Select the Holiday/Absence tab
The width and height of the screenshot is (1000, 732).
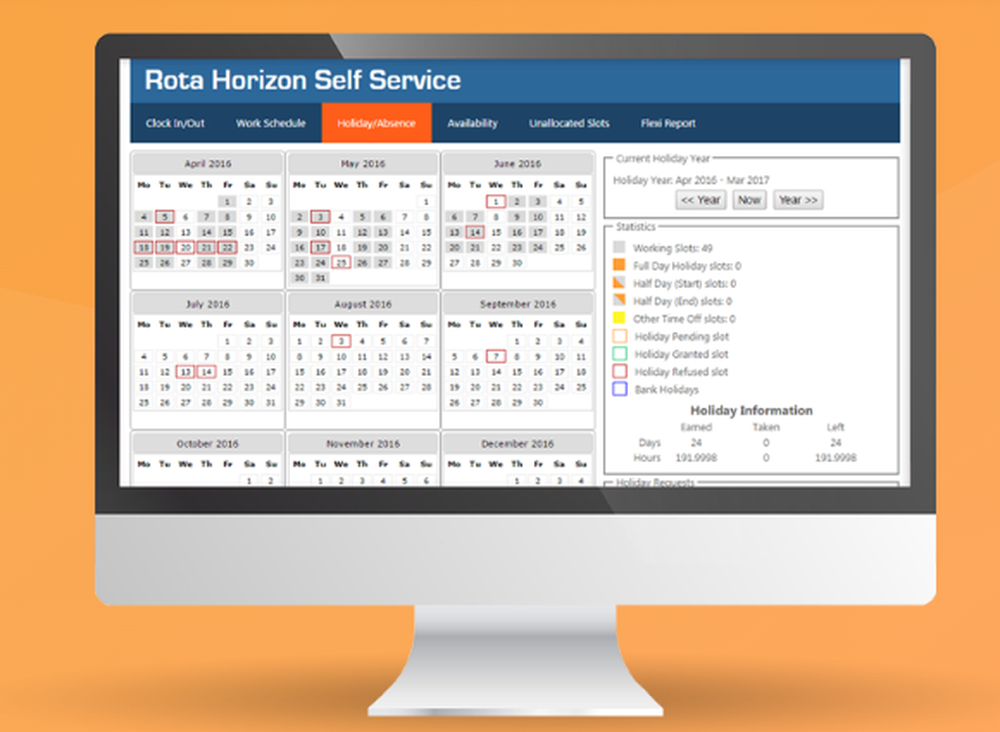[x=376, y=123]
